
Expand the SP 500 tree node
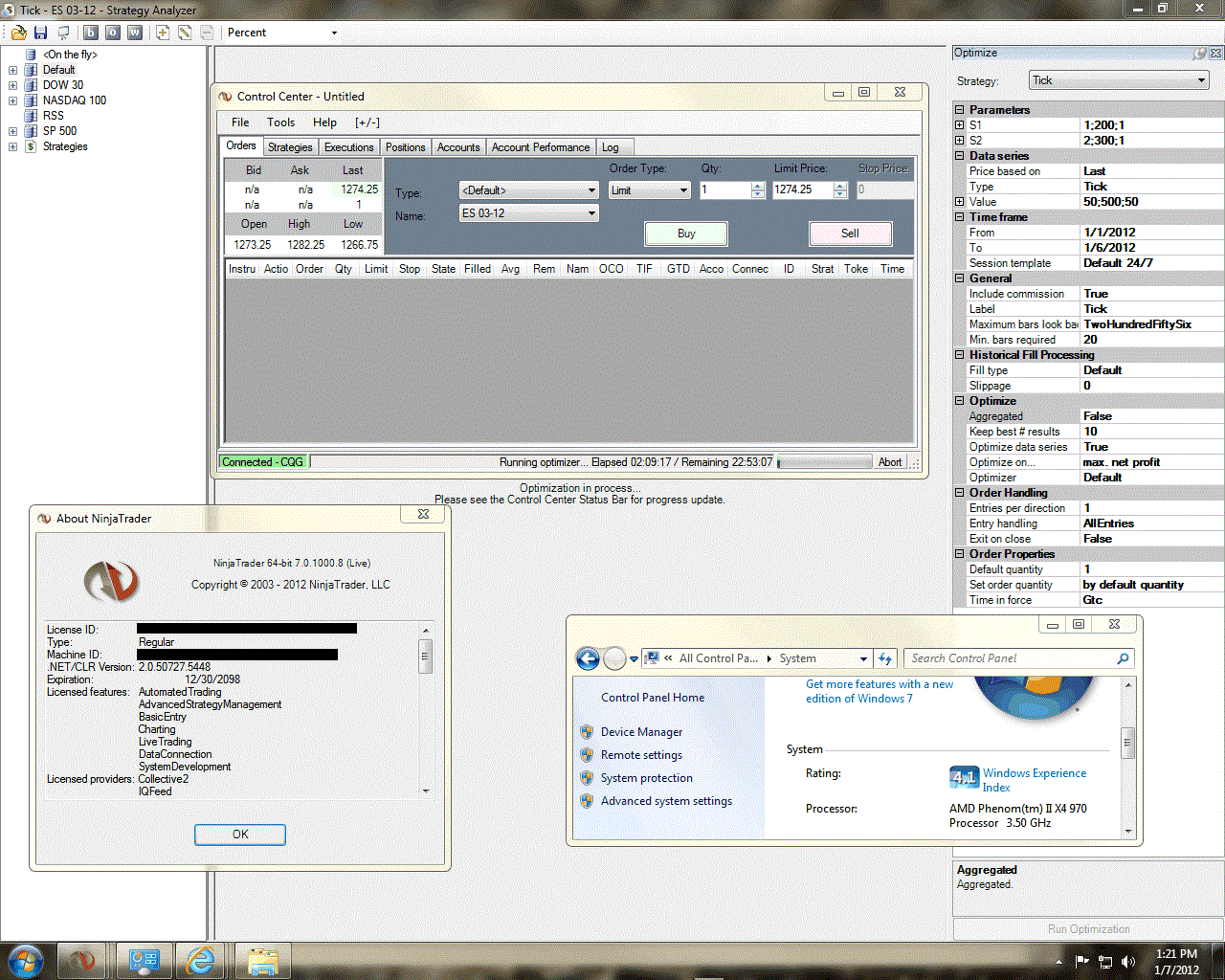[12, 131]
